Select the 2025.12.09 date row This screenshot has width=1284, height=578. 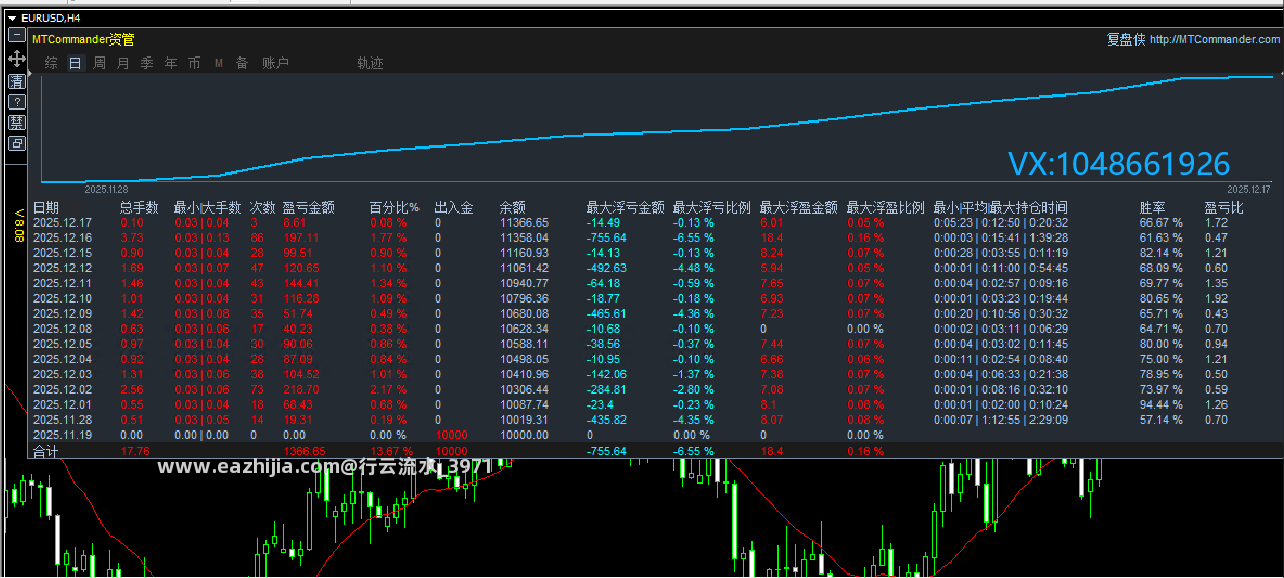(62, 313)
